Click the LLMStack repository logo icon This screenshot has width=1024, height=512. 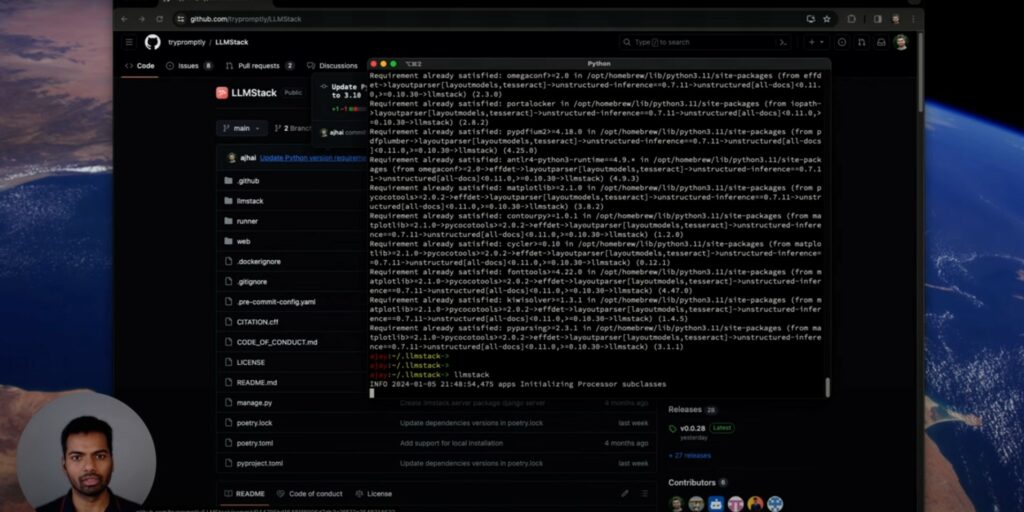[x=222, y=93]
